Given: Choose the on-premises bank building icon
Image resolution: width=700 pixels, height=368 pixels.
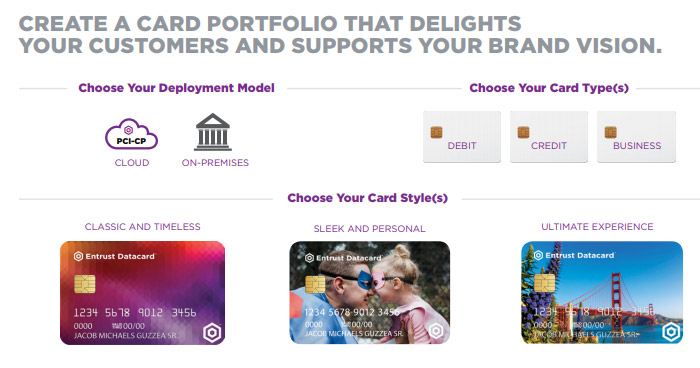Looking at the screenshot, I should click(213, 132).
